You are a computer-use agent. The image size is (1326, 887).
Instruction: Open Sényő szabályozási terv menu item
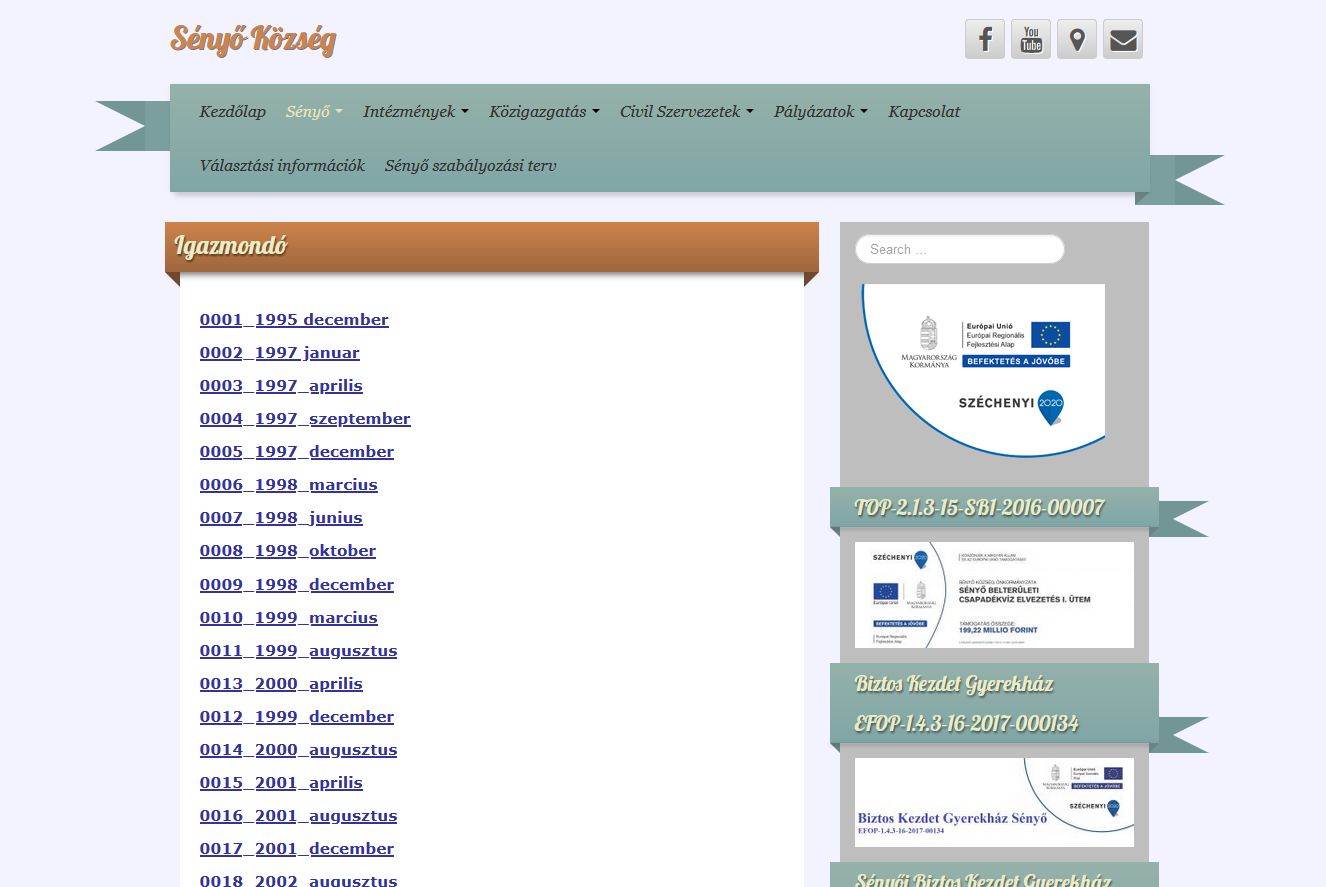[x=471, y=165]
